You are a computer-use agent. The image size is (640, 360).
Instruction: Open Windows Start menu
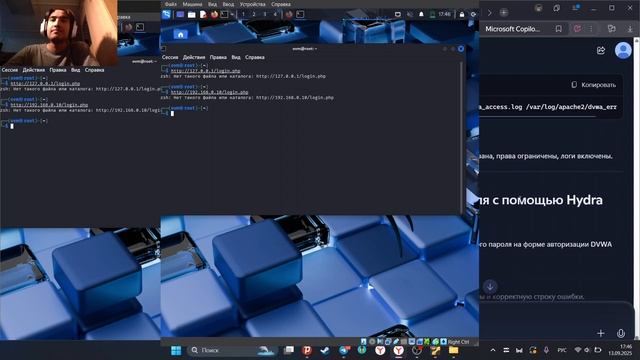pyautogui.click(x=176, y=351)
